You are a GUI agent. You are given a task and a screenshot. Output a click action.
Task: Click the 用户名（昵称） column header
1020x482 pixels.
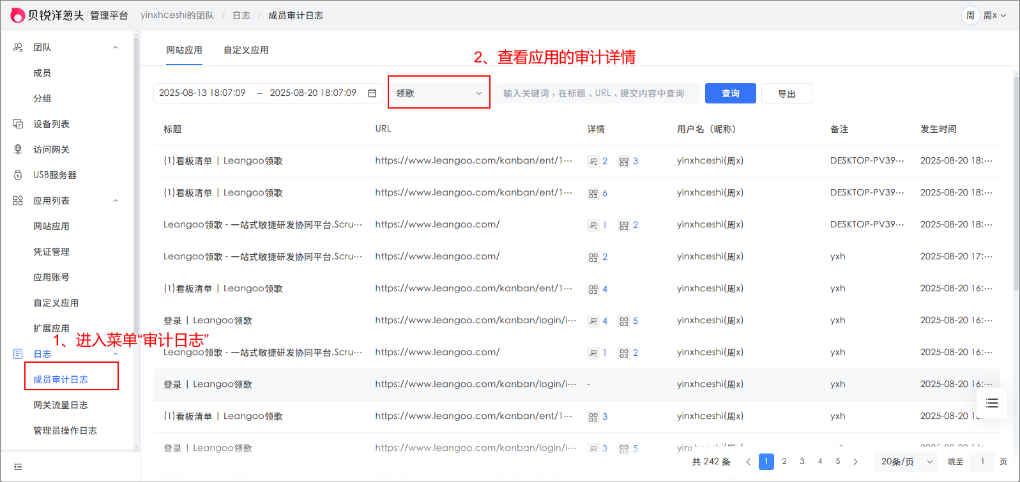706,129
